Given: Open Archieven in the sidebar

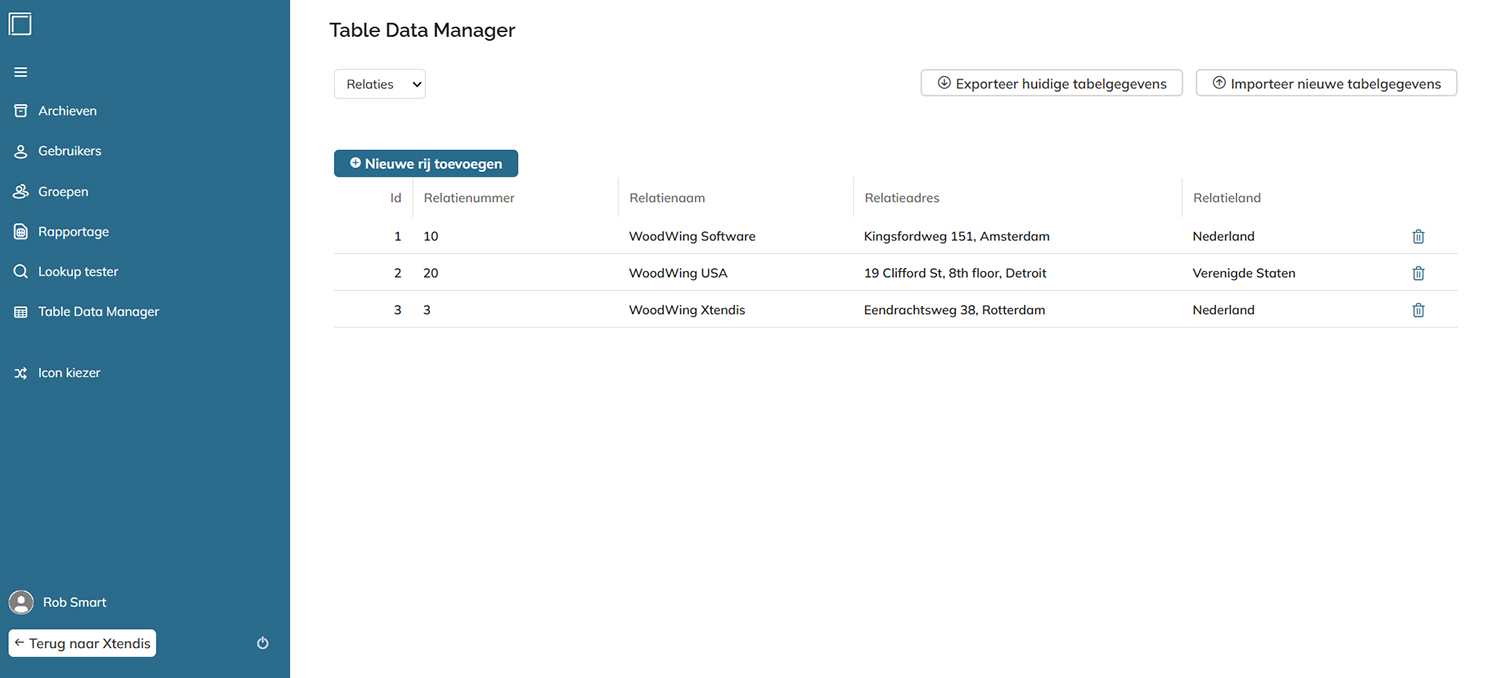Looking at the screenshot, I should pos(67,111).
